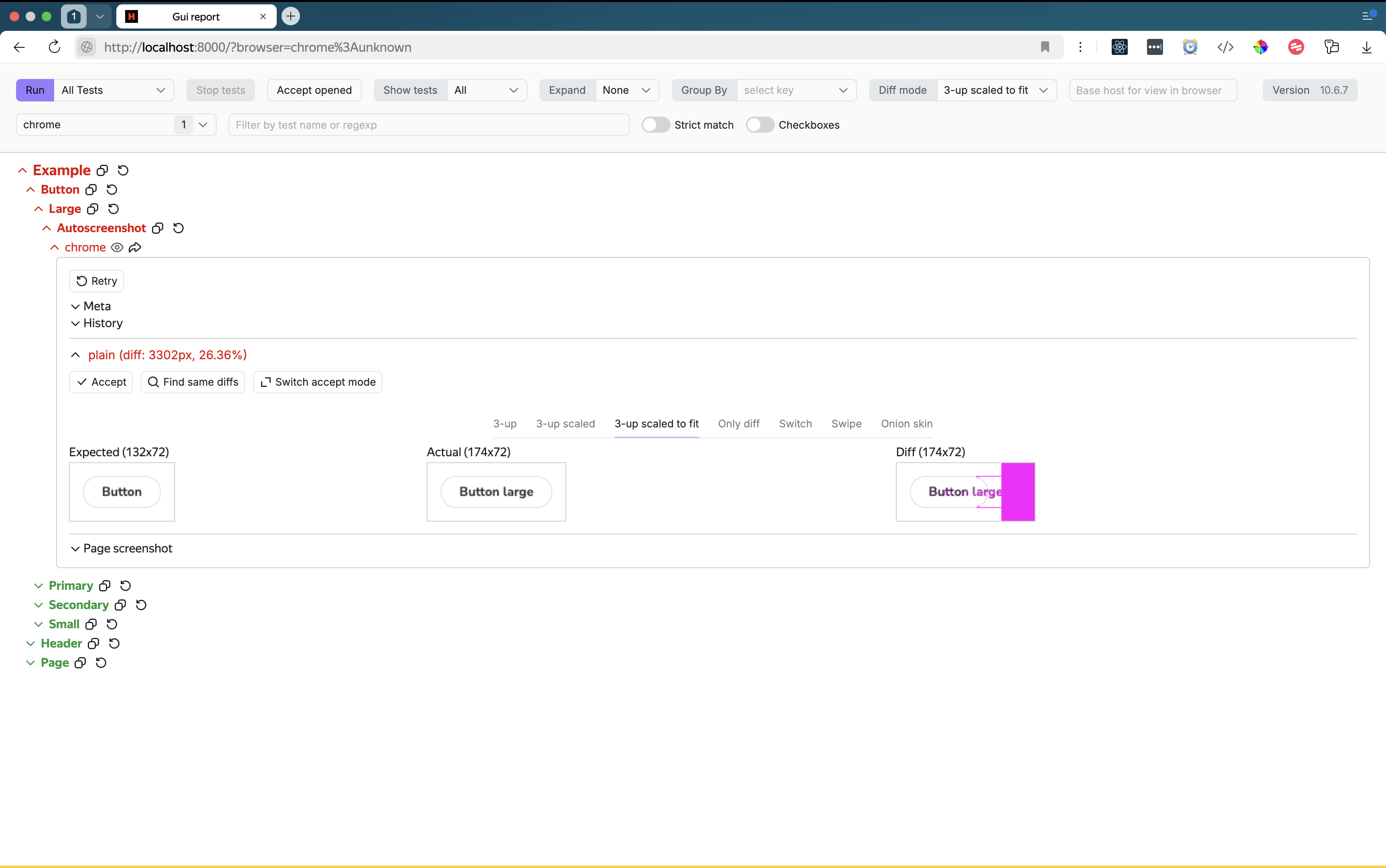The width and height of the screenshot is (1386, 868).
Task: Select the Onion skin tab
Action: (906, 424)
